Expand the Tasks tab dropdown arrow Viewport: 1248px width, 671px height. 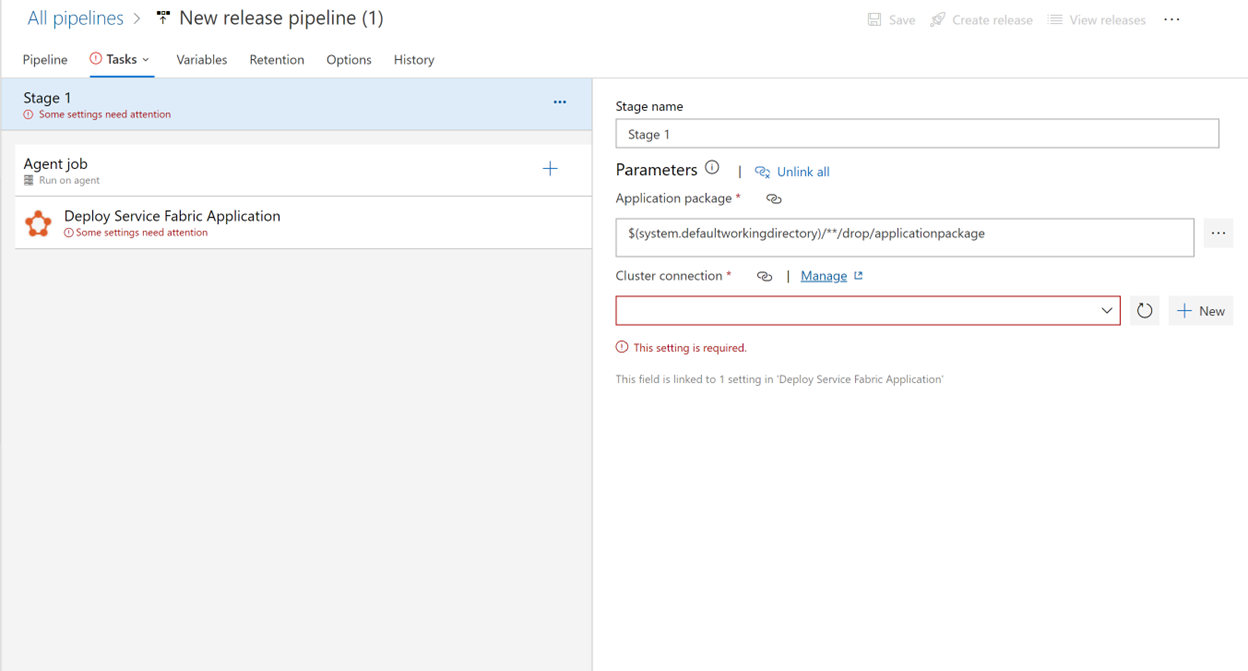pyautogui.click(x=146, y=60)
